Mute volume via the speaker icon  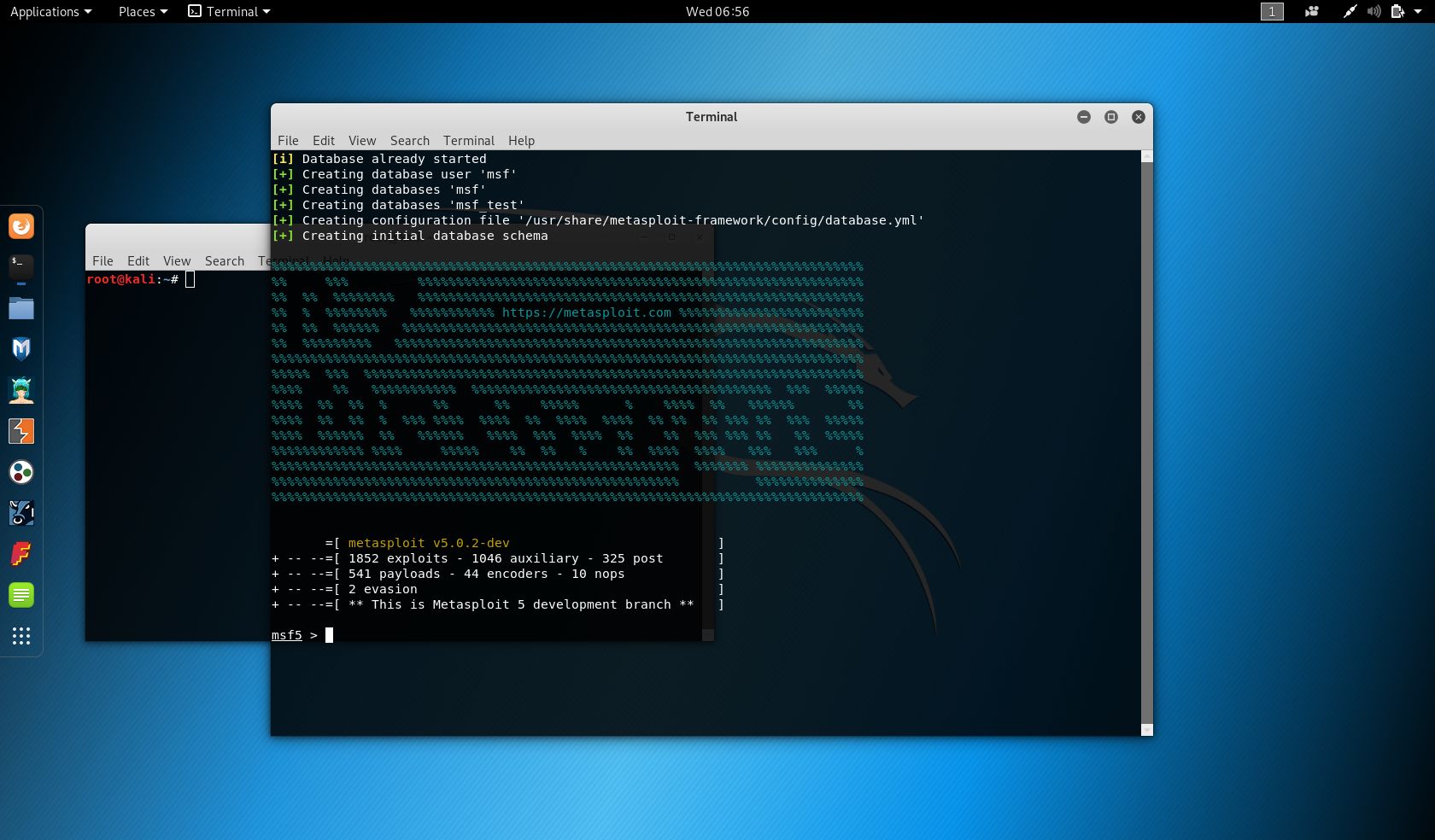[x=1373, y=12]
